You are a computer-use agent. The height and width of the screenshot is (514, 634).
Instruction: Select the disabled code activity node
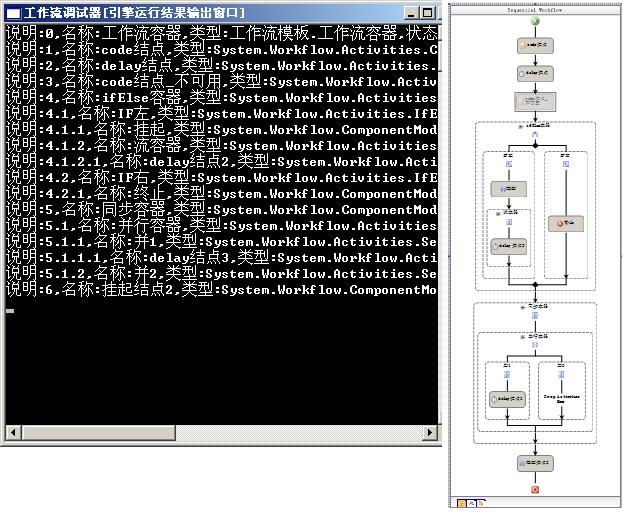[x=535, y=102]
